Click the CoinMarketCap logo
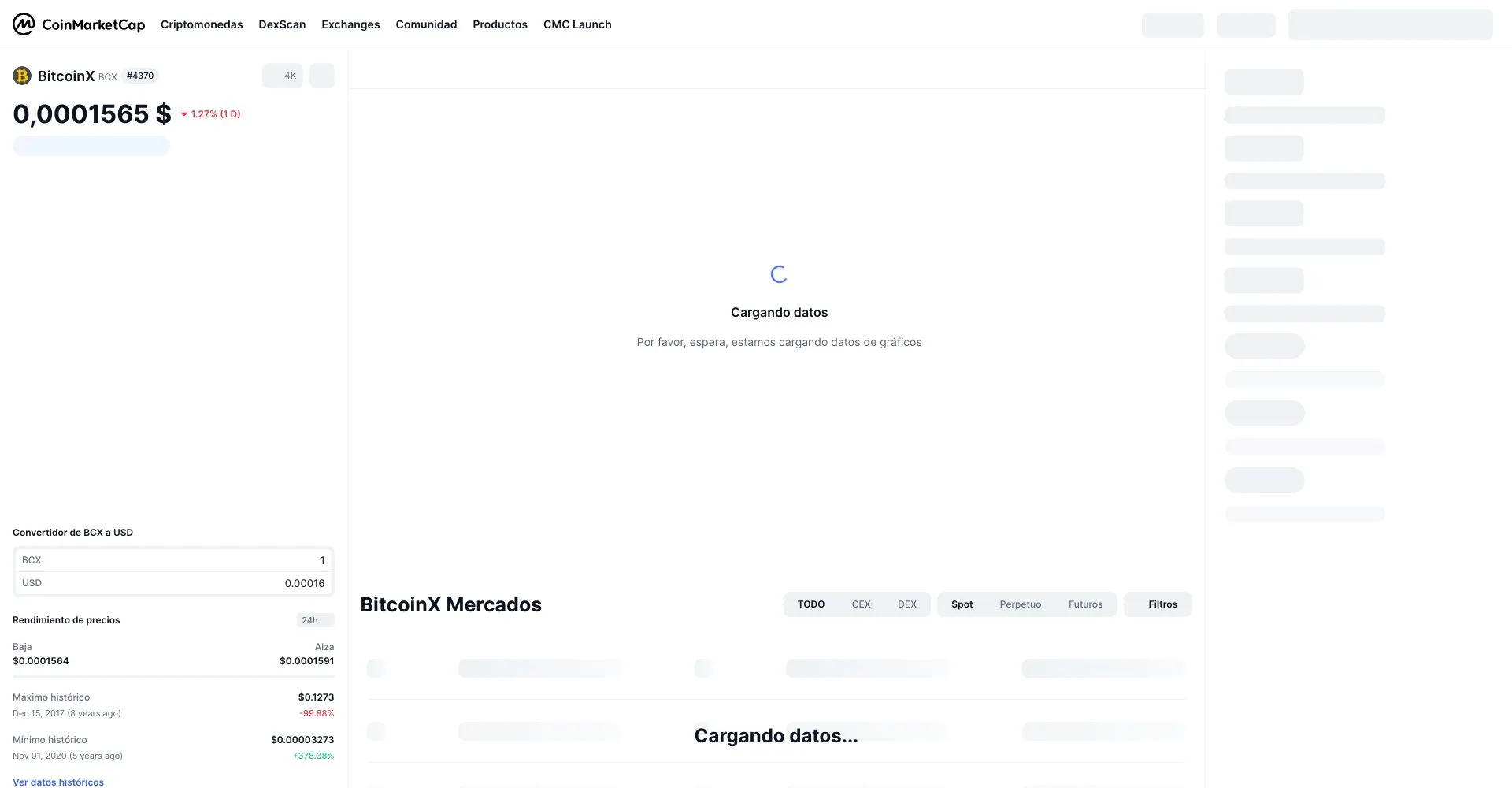Viewport: 1512px width, 788px height. click(79, 24)
